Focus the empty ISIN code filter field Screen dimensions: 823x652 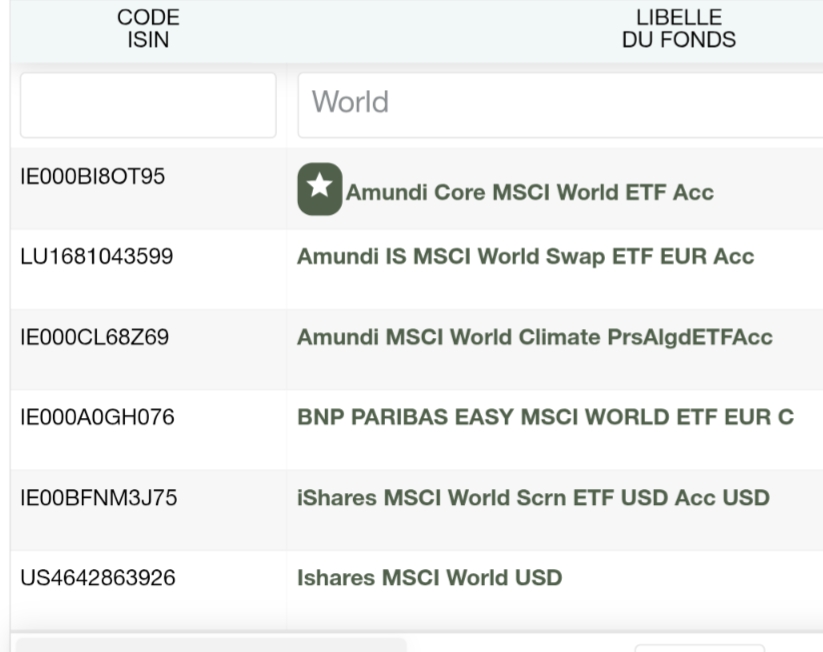[148, 105]
